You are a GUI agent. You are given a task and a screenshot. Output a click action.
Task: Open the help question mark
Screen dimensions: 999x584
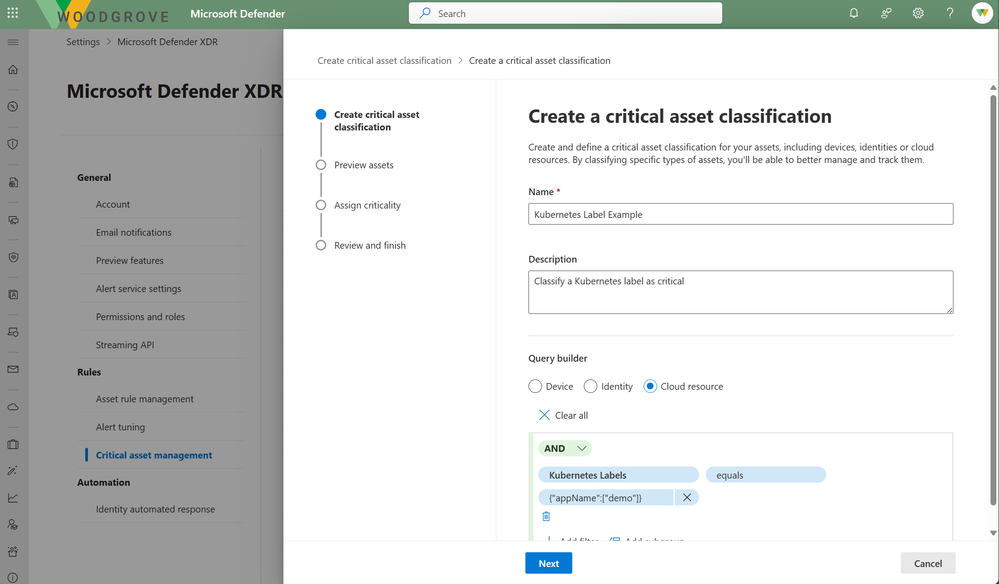pyautogui.click(x=950, y=13)
